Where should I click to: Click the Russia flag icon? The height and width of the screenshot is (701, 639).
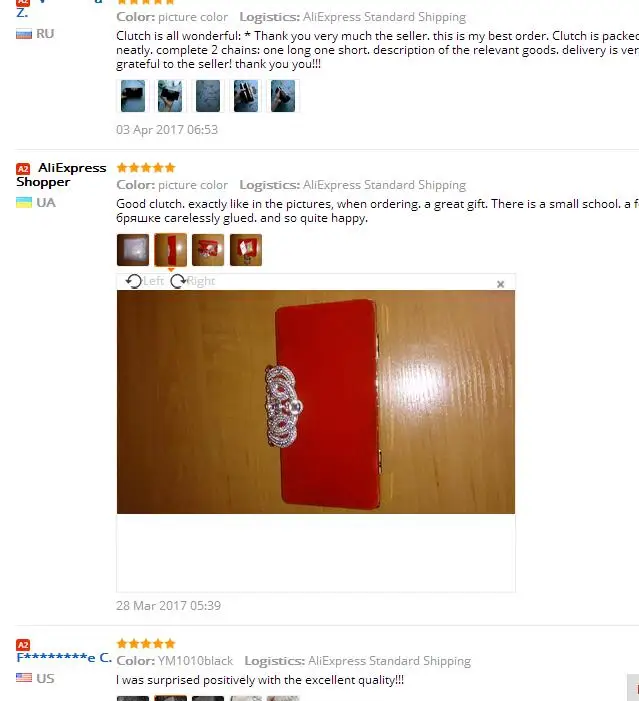click(24, 34)
